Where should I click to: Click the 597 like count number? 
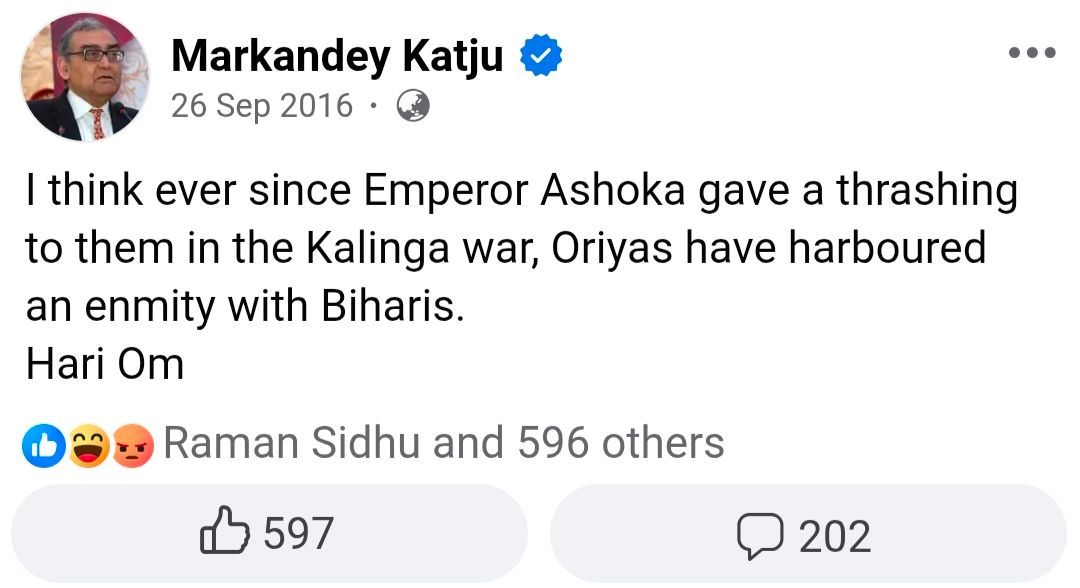coord(297,534)
